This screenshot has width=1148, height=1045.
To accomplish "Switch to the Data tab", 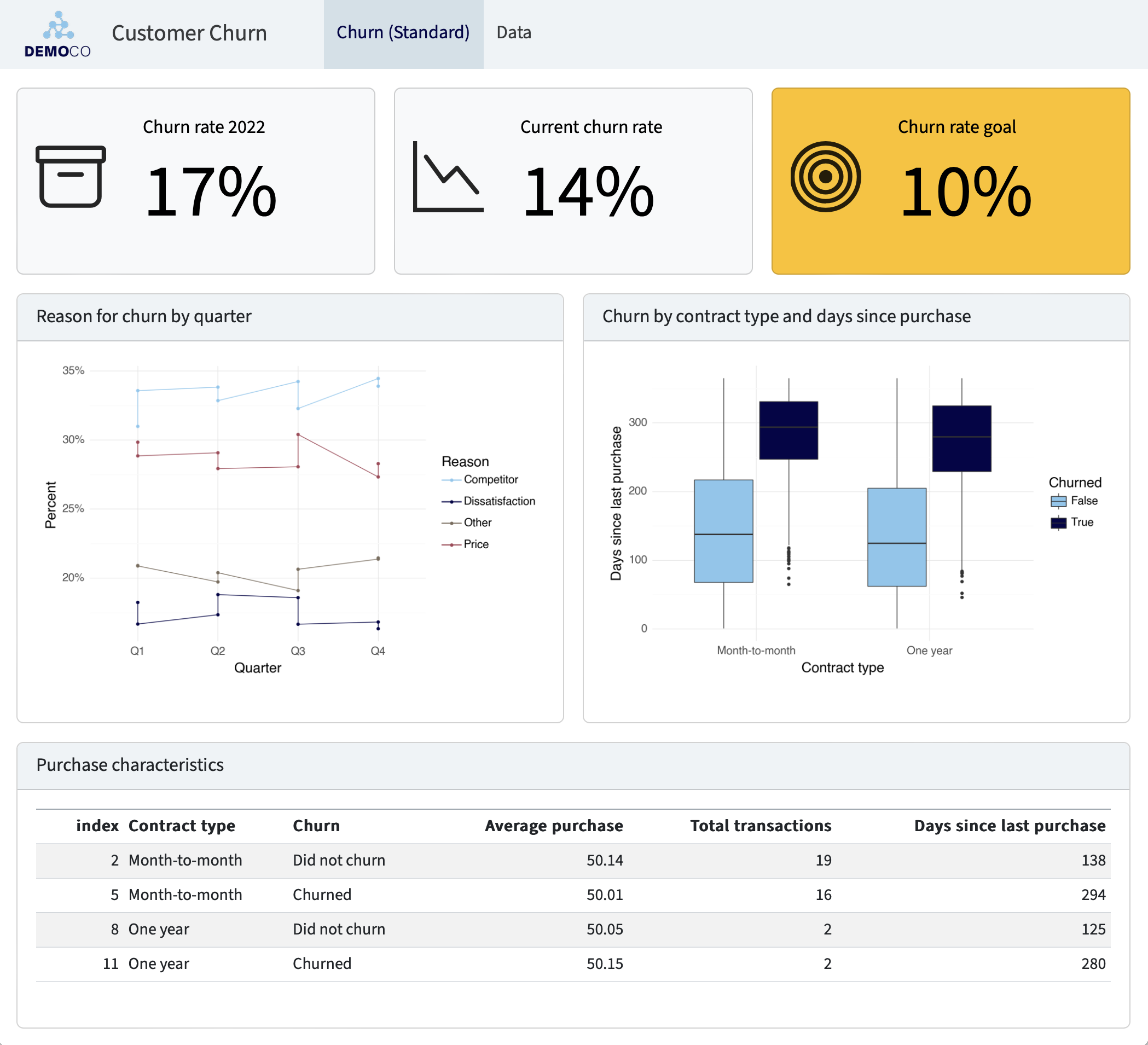I will [513, 32].
